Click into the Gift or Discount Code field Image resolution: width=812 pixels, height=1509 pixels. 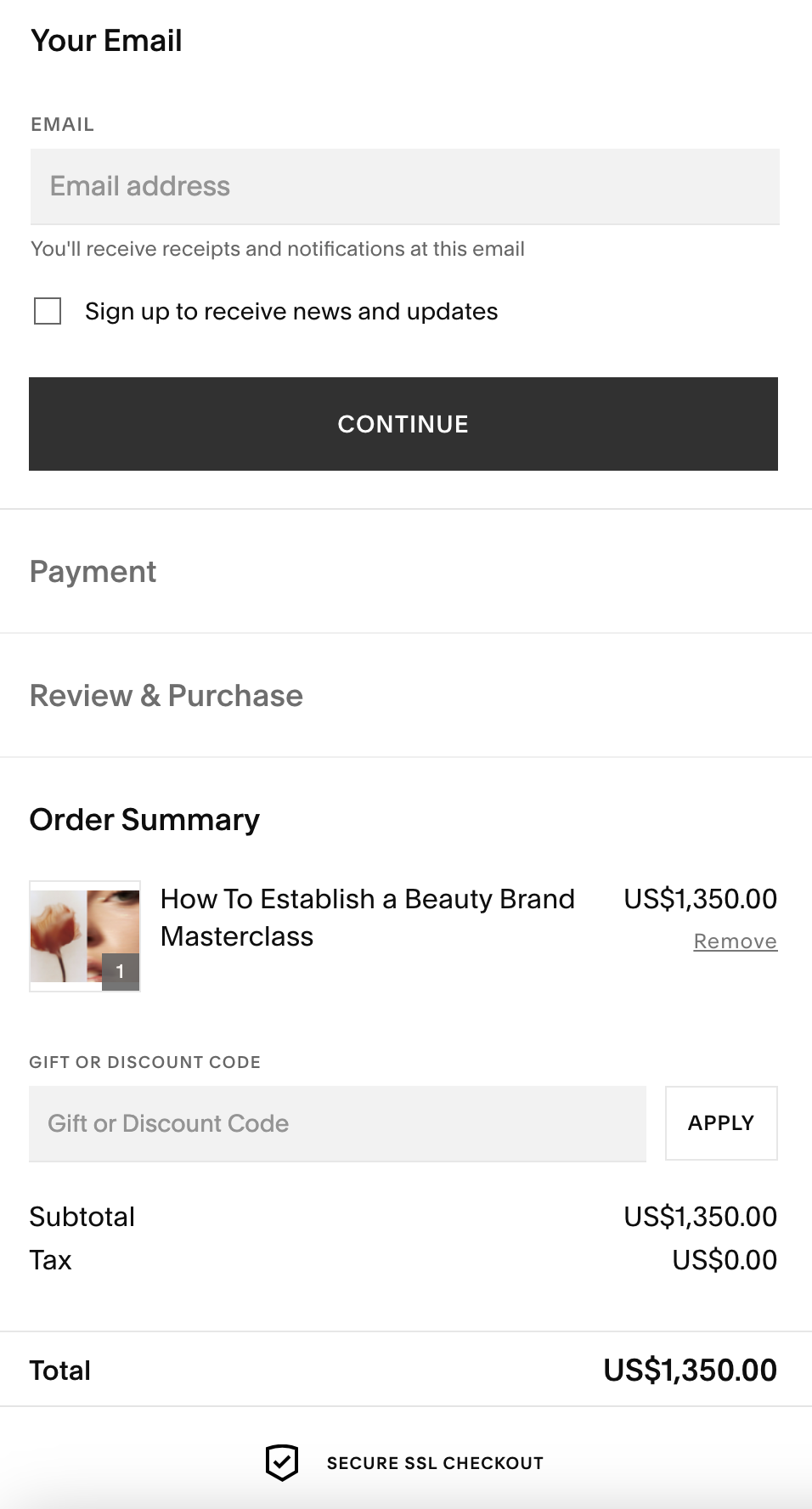click(338, 1123)
